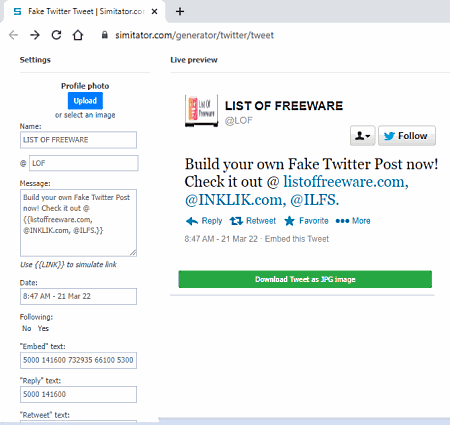Open the listoffreeware.com link in tweet
The image size is (450, 425).
tap(346, 182)
